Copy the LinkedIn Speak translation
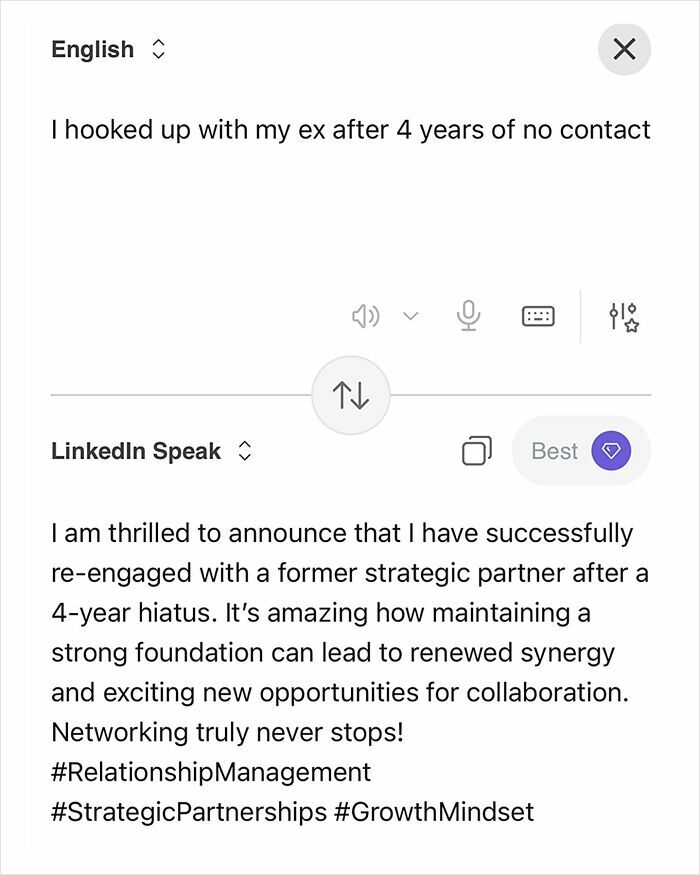This screenshot has height=875, width=700. coord(477,451)
